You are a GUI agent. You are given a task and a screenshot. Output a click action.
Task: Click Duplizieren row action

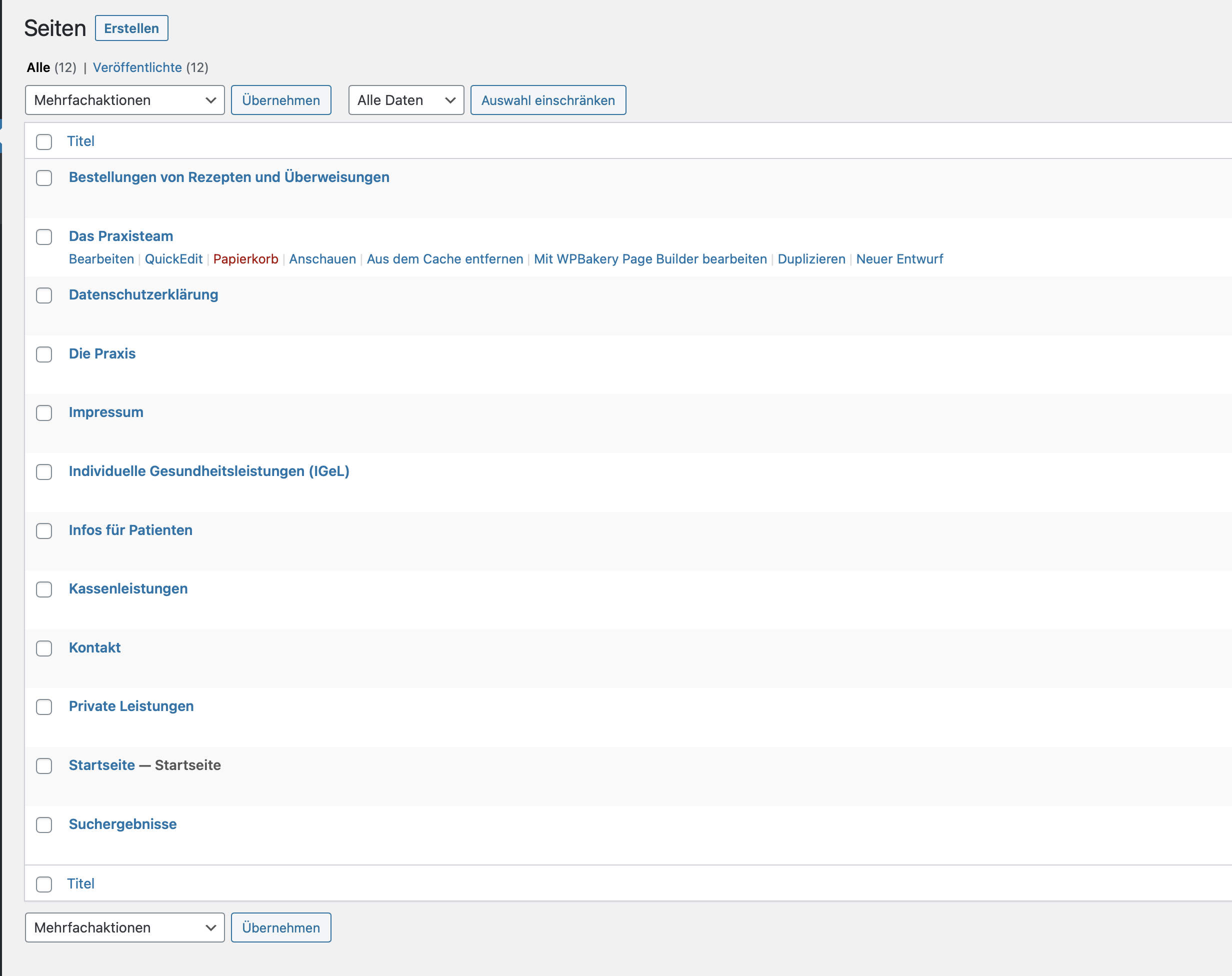[811, 259]
